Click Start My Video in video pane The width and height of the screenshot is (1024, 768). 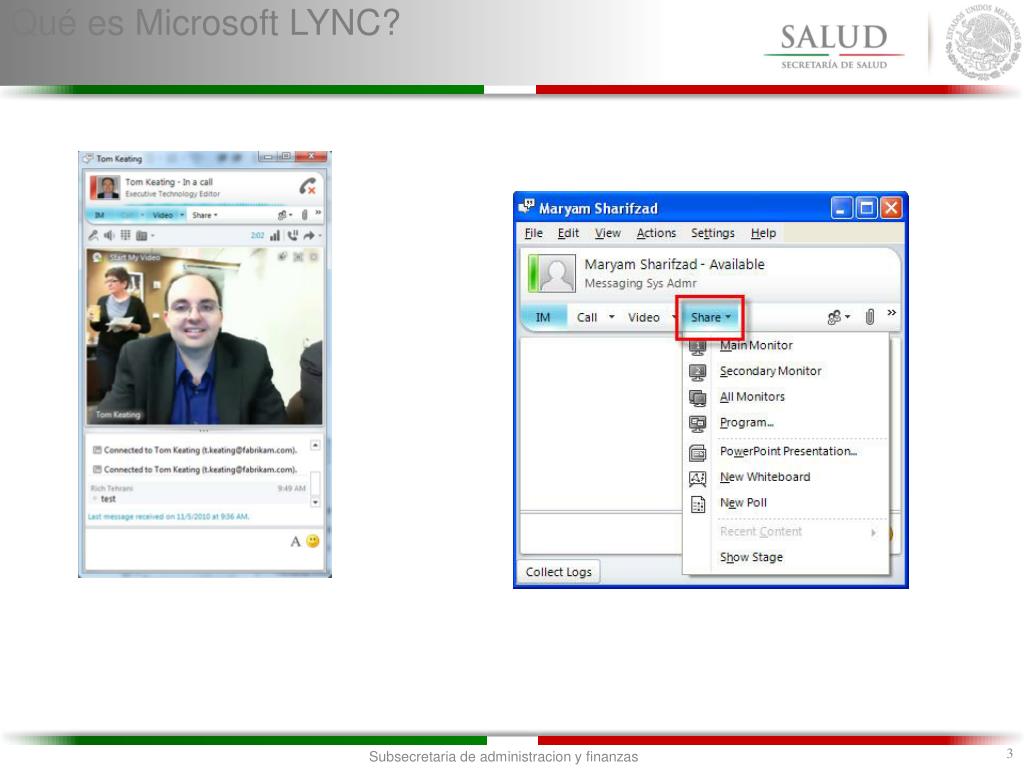pos(127,257)
